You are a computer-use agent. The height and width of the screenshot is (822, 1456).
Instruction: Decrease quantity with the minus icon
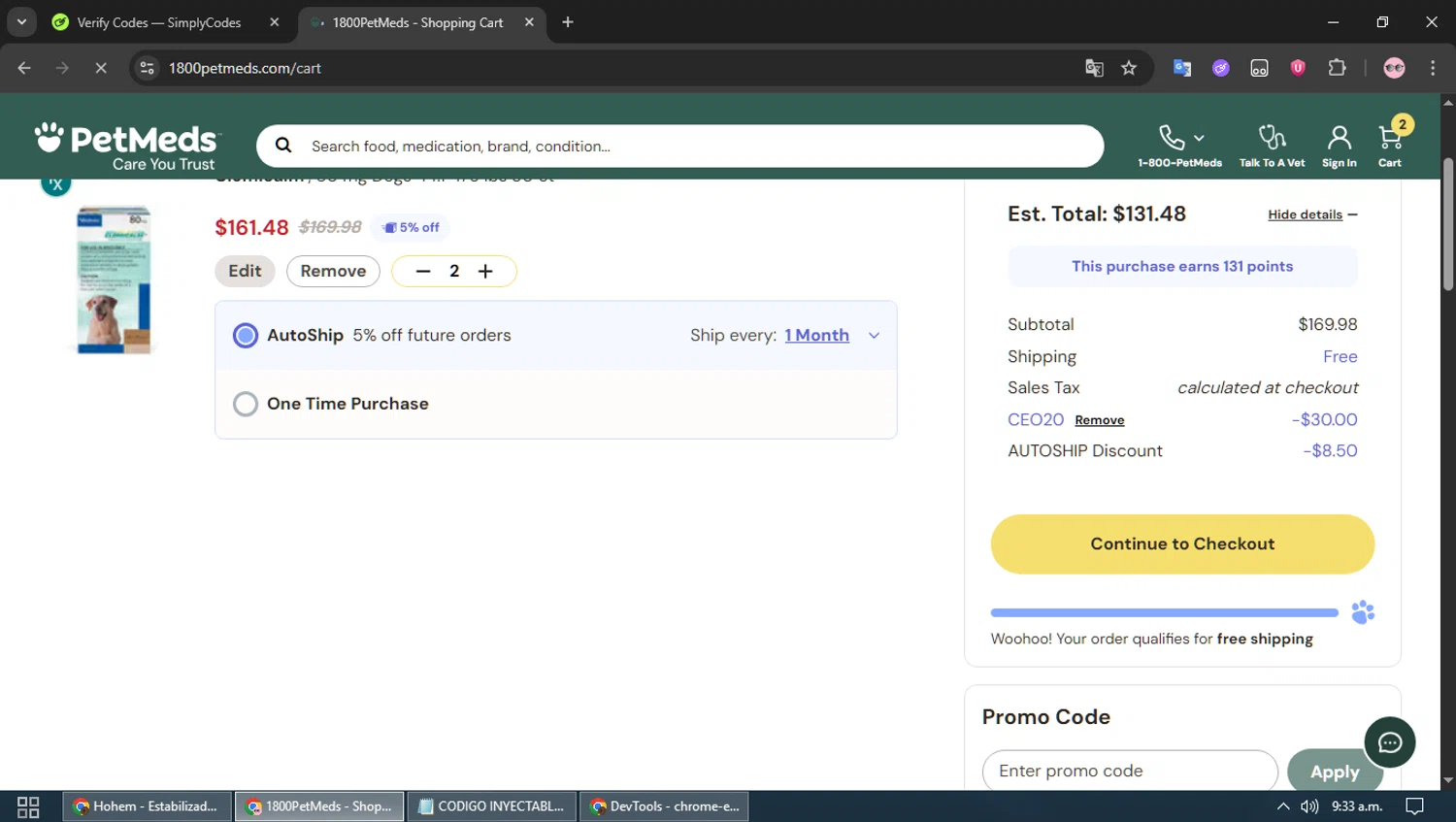coord(423,271)
